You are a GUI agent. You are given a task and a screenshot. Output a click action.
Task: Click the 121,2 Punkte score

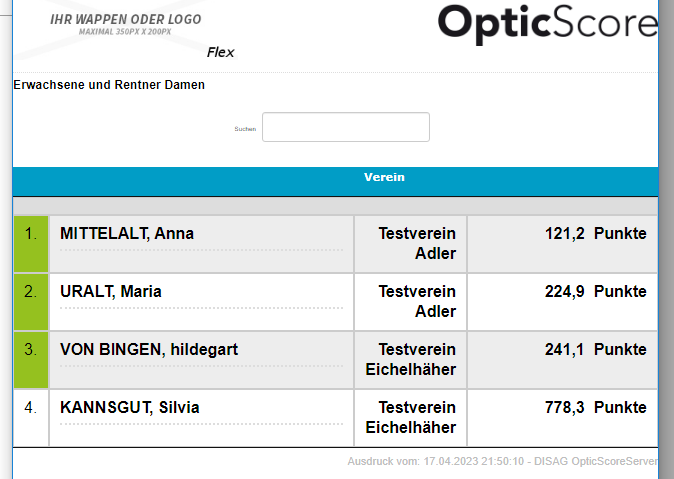[595, 234]
